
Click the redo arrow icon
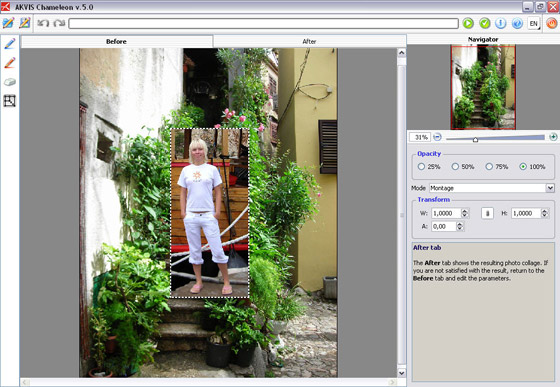coord(59,23)
